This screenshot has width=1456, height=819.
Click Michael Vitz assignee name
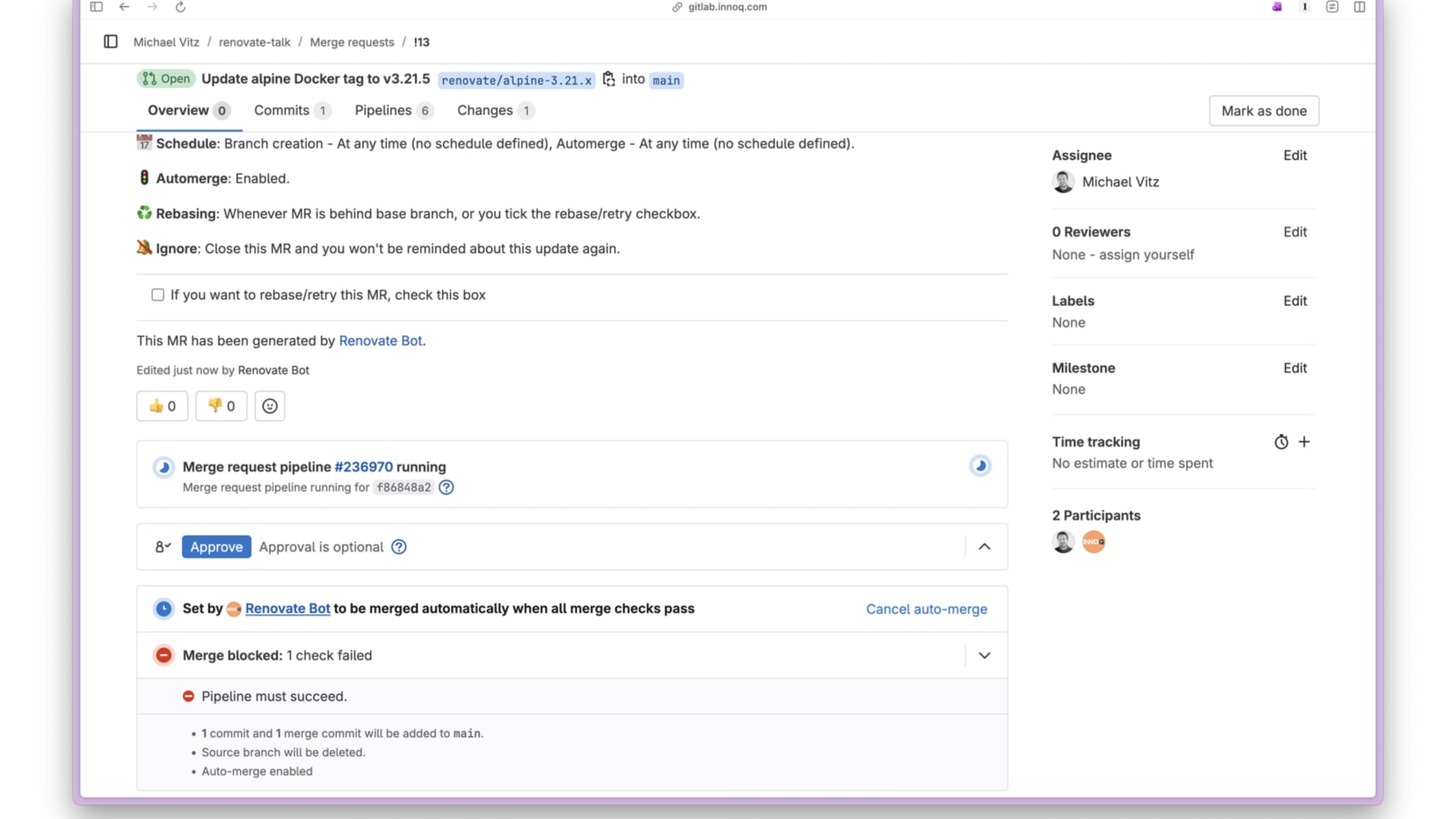coord(1121,182)
